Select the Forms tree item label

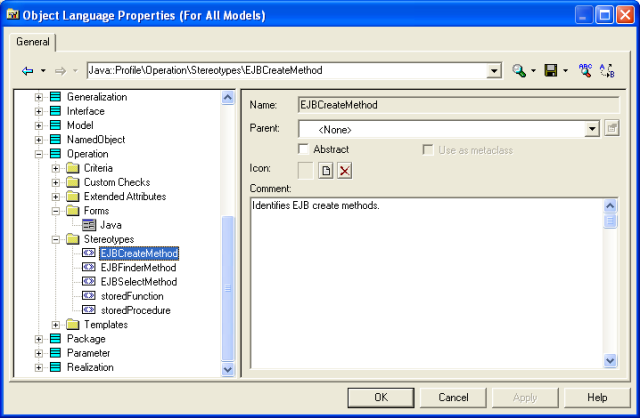96,211
